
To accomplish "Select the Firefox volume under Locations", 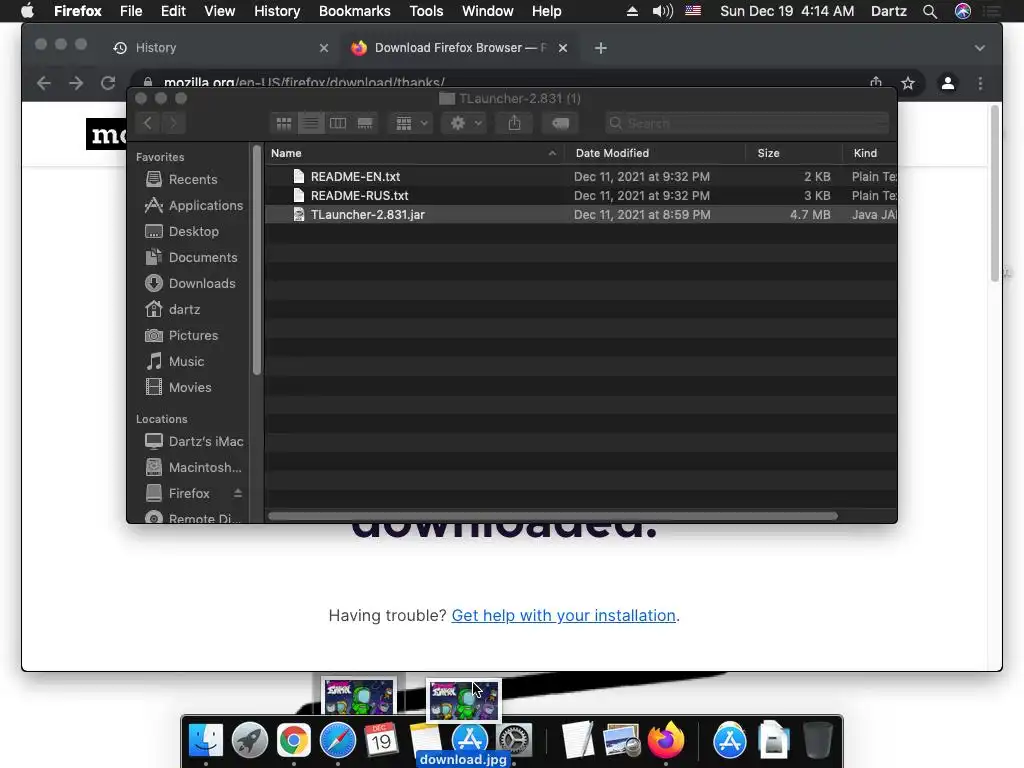I will (177, 493).
